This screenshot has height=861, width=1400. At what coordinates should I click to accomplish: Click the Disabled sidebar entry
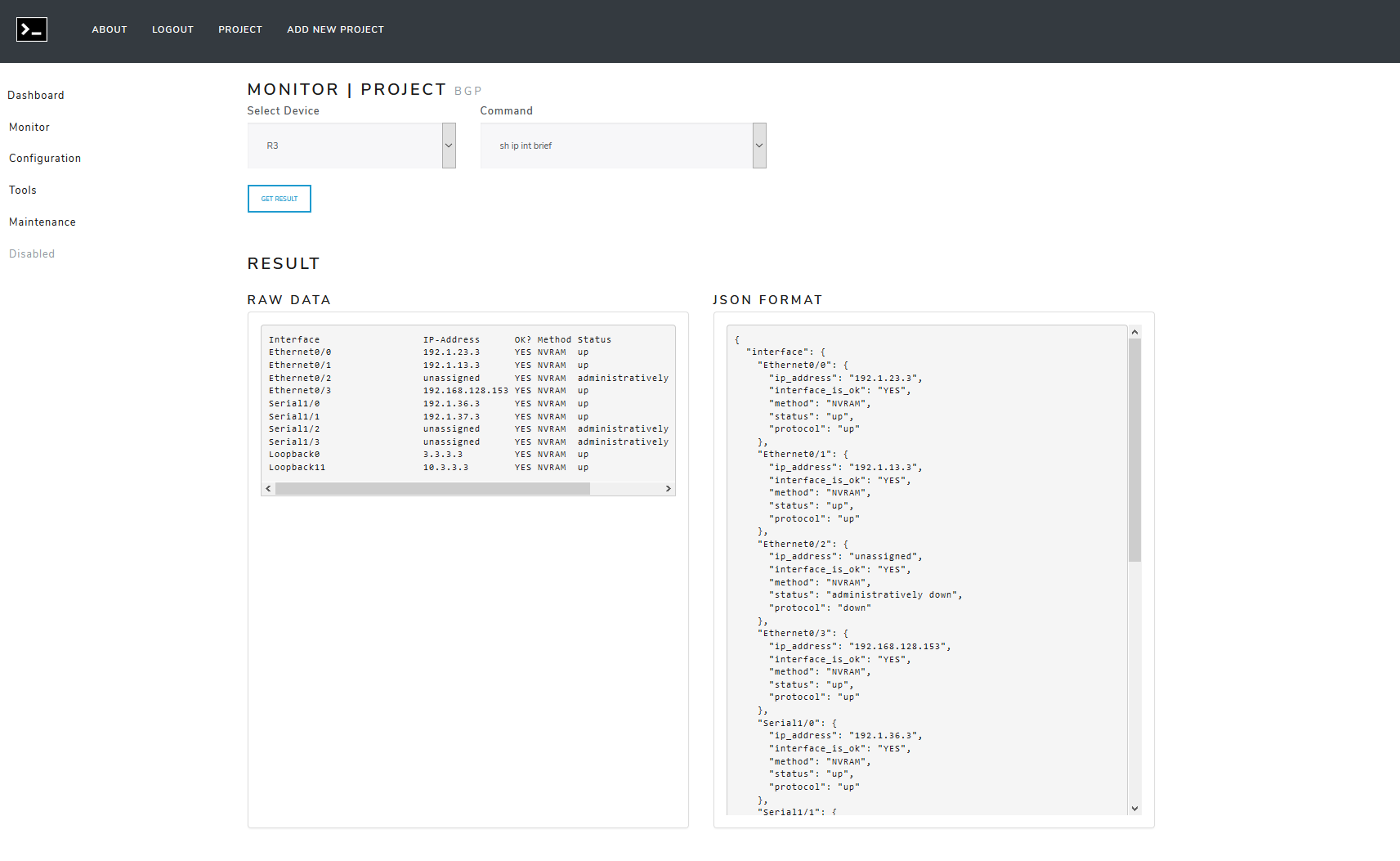pos(32,254)
